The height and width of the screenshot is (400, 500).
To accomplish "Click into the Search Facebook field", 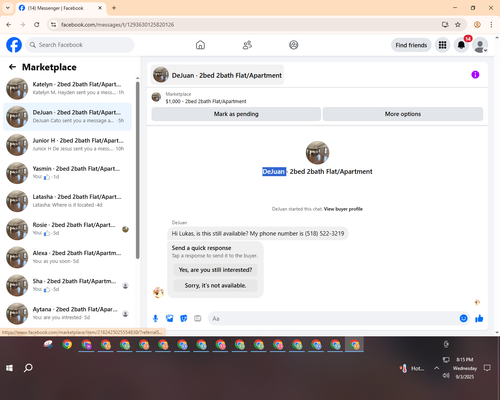I will pos(80,45).
